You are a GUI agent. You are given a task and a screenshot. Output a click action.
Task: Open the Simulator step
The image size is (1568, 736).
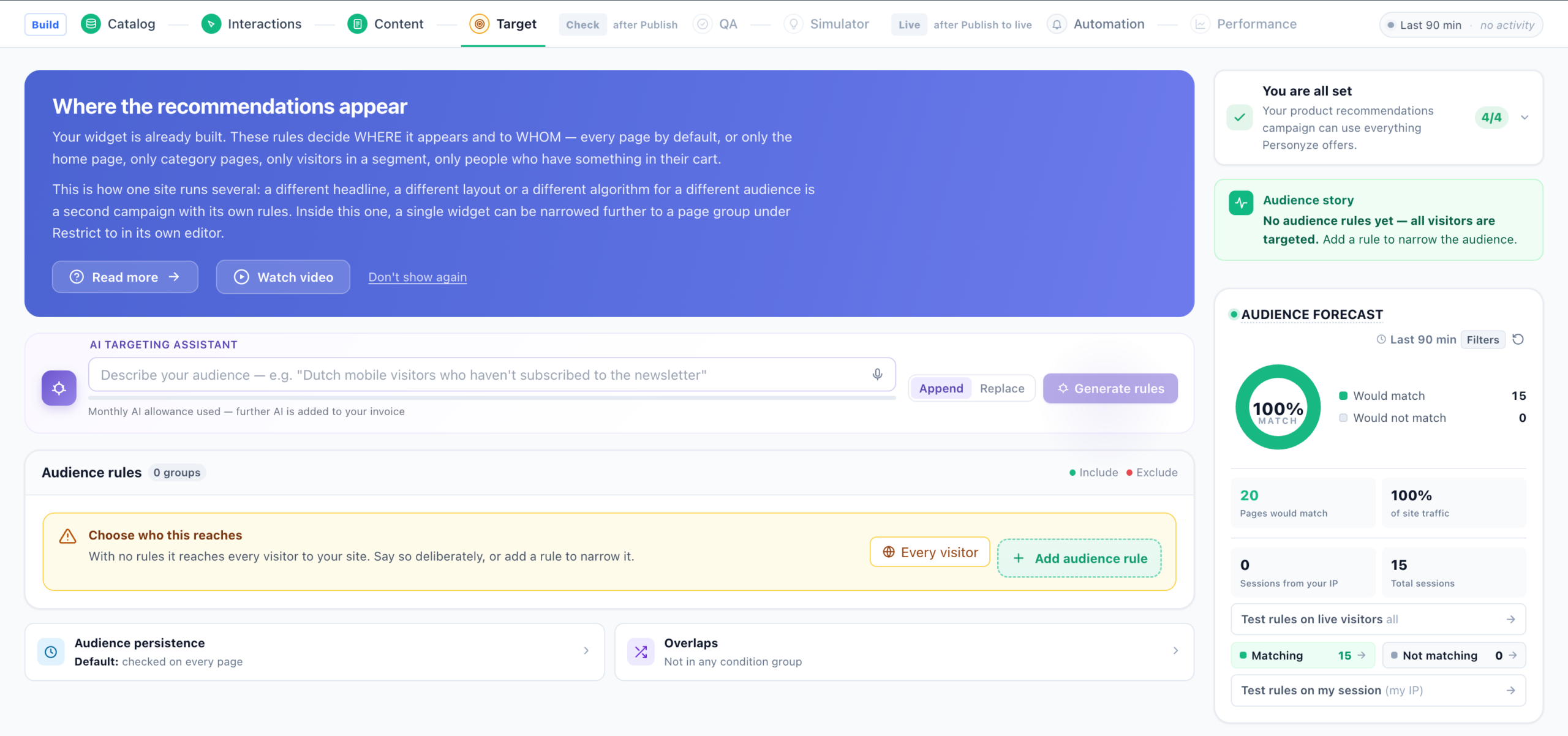826,24
